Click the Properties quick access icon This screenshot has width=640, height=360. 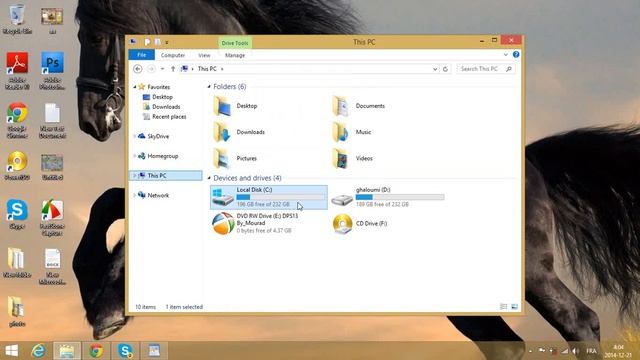coord(147,42)
